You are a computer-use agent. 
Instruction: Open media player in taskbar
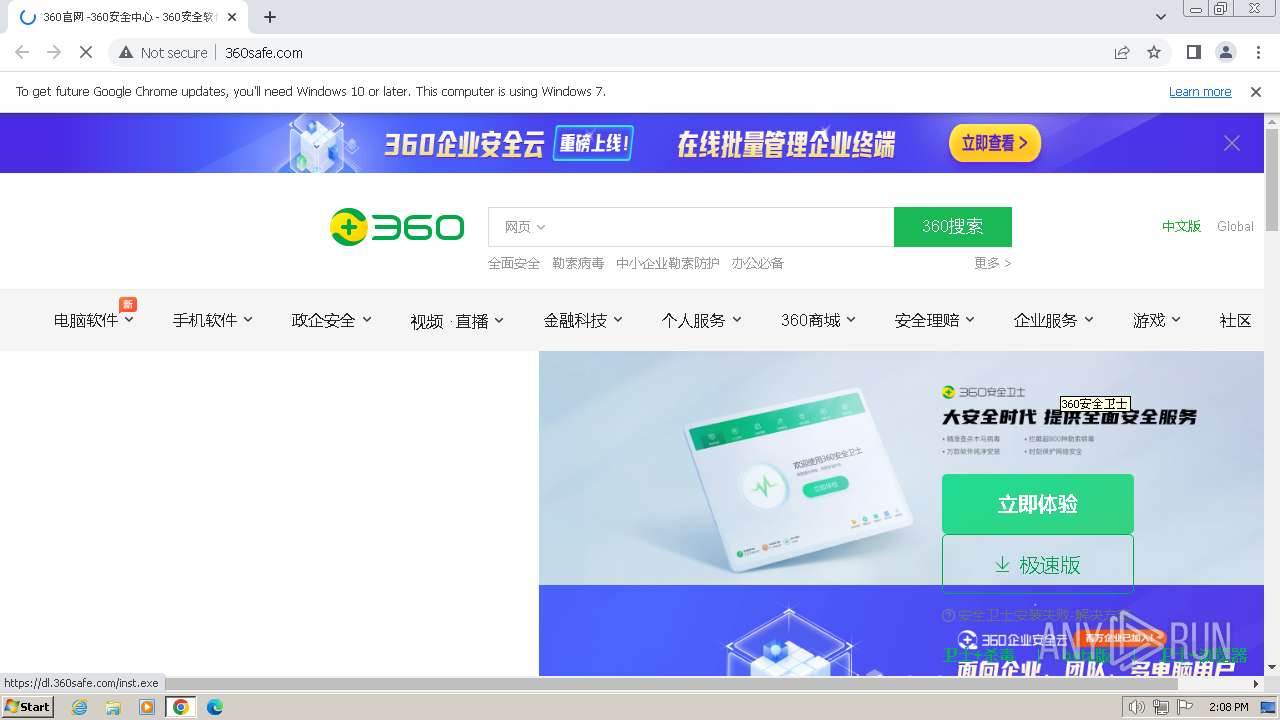pyautogui.click(x=147, y=707)
